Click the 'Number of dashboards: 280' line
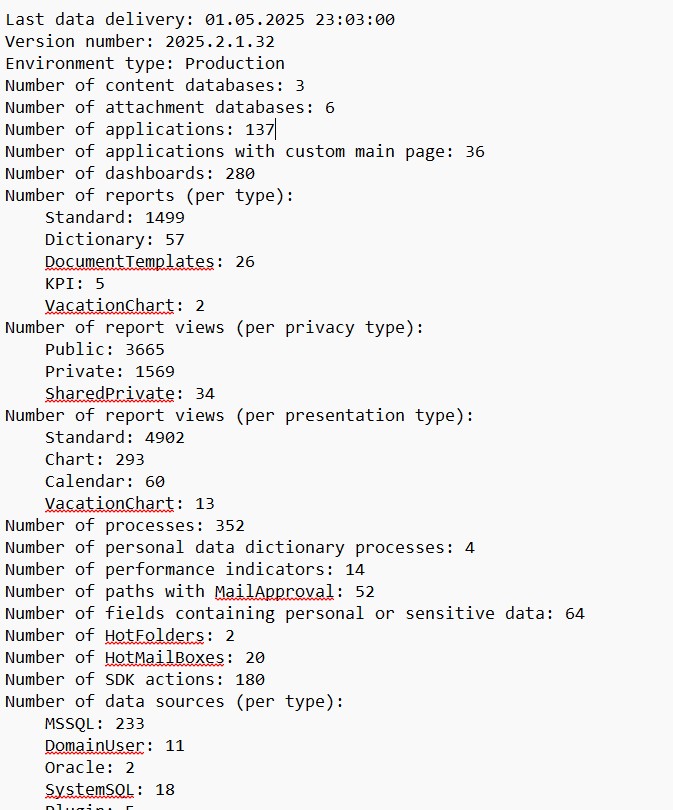This screenshot has width=673, height=810. (130, 174)
